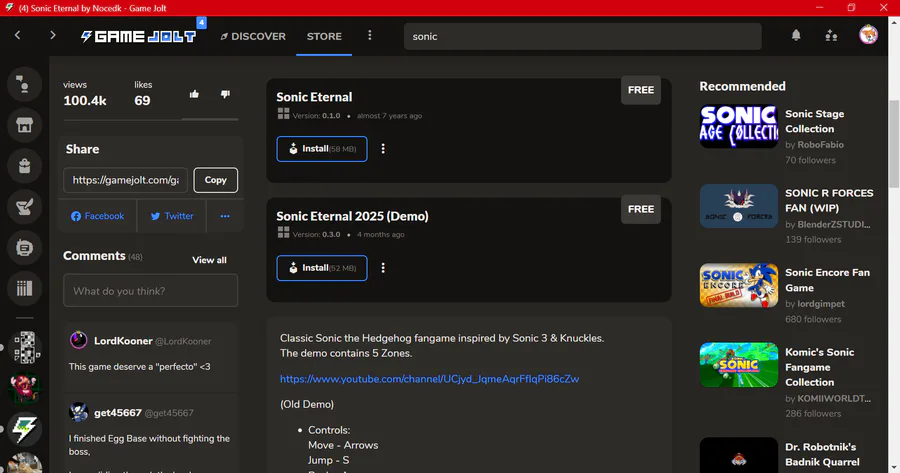Click FREE badge on Sonic Eternal 2025
900x473 pixels.
point(641,209)
